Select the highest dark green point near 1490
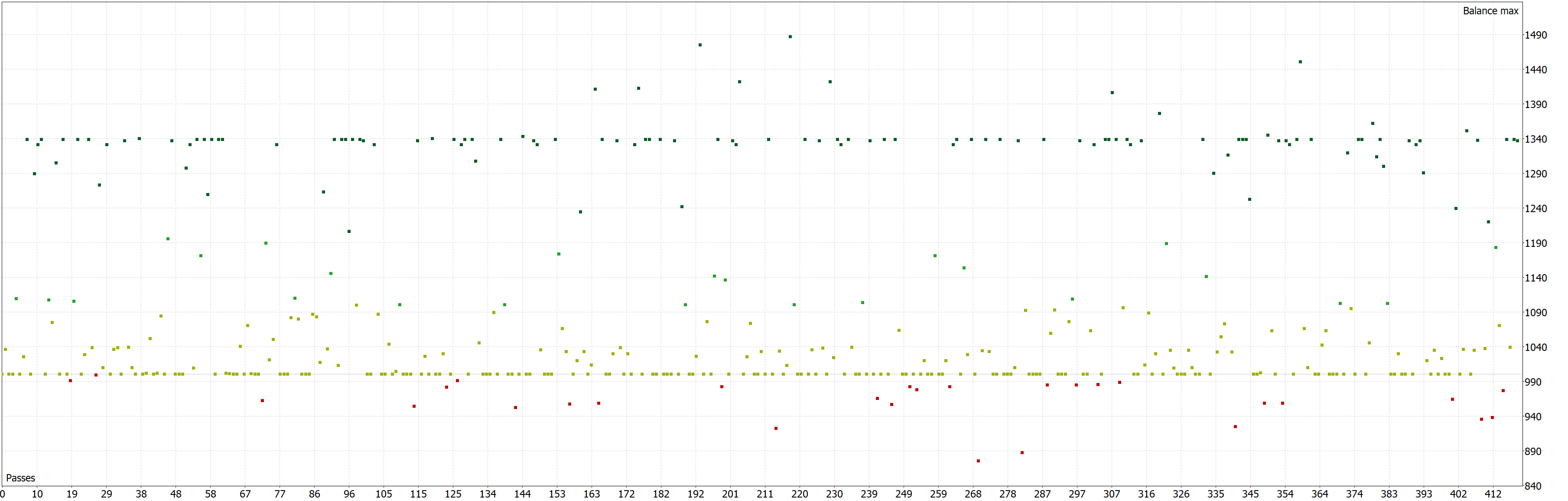 coord(790,36)
